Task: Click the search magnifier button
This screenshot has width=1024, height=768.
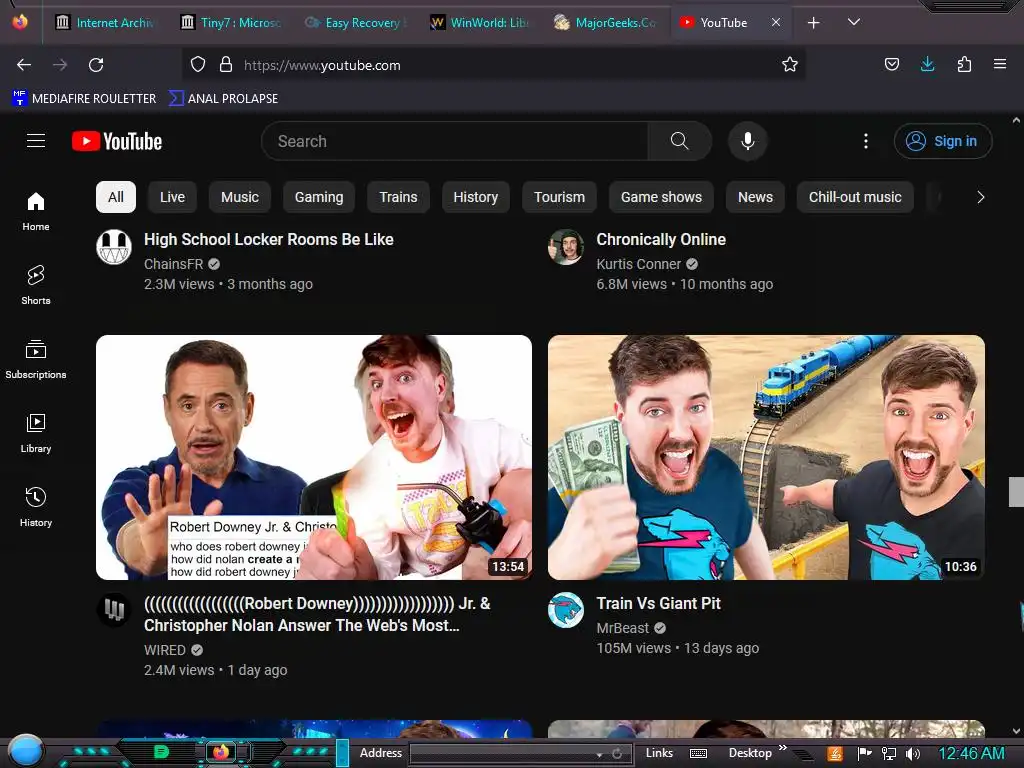Action: pyautogui.click(x=679, y=141)
